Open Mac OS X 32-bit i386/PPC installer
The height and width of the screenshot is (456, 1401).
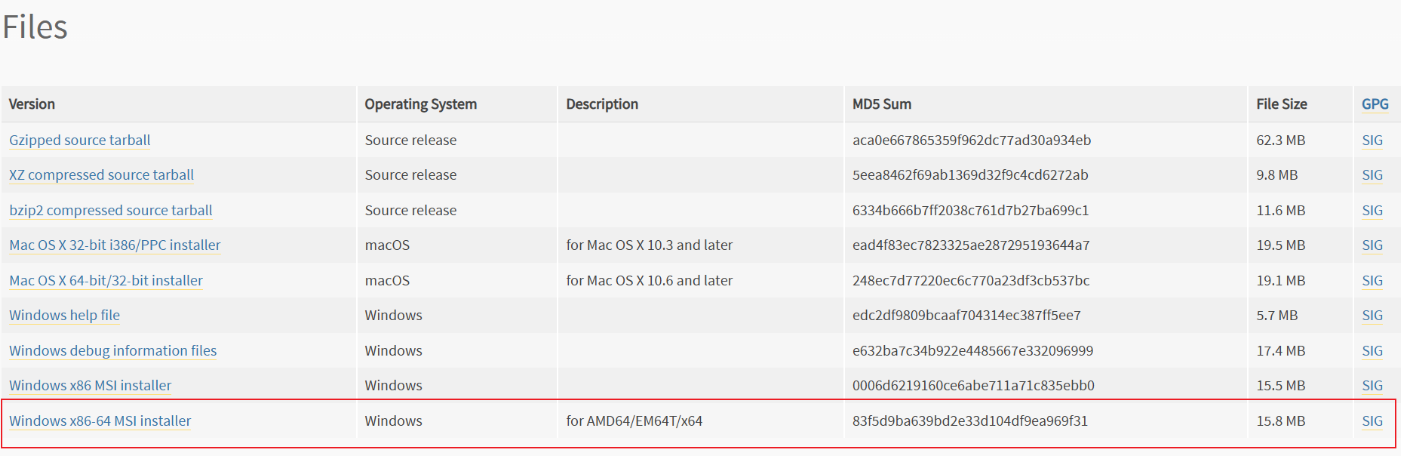[115, 245]
